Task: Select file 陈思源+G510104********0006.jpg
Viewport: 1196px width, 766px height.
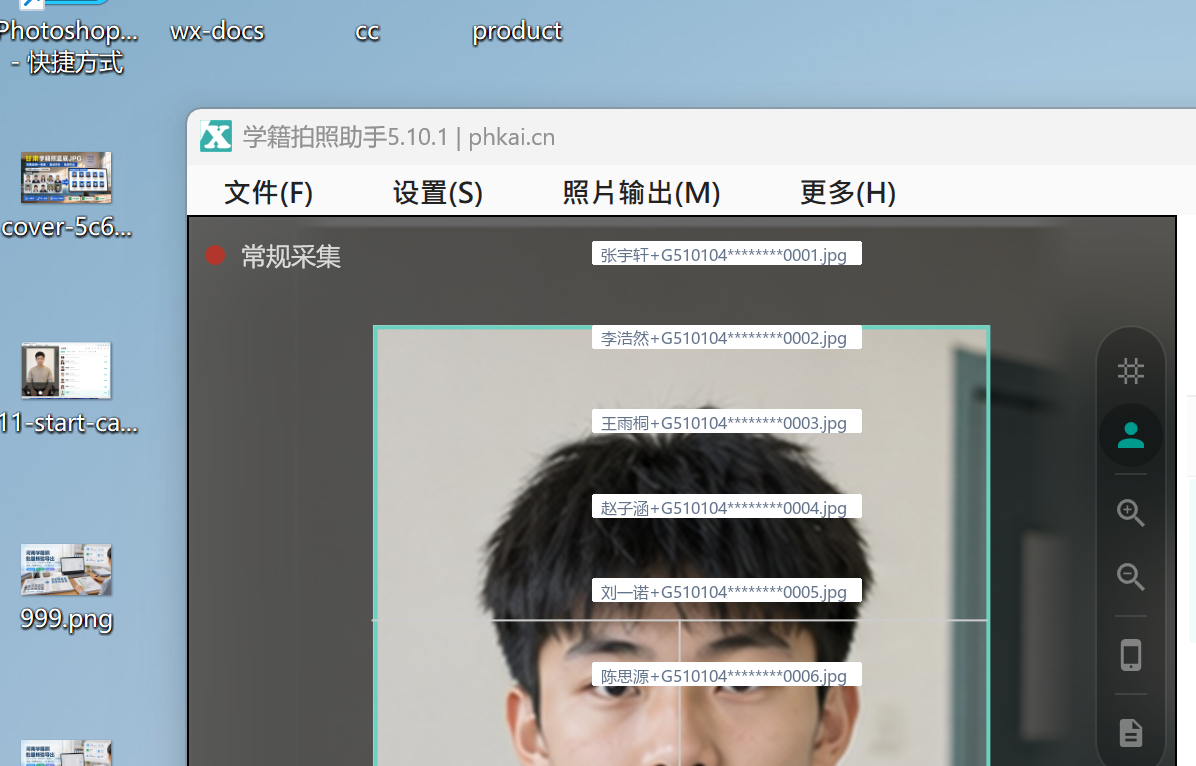Action: pyautogui.click(x=727, y=674)
